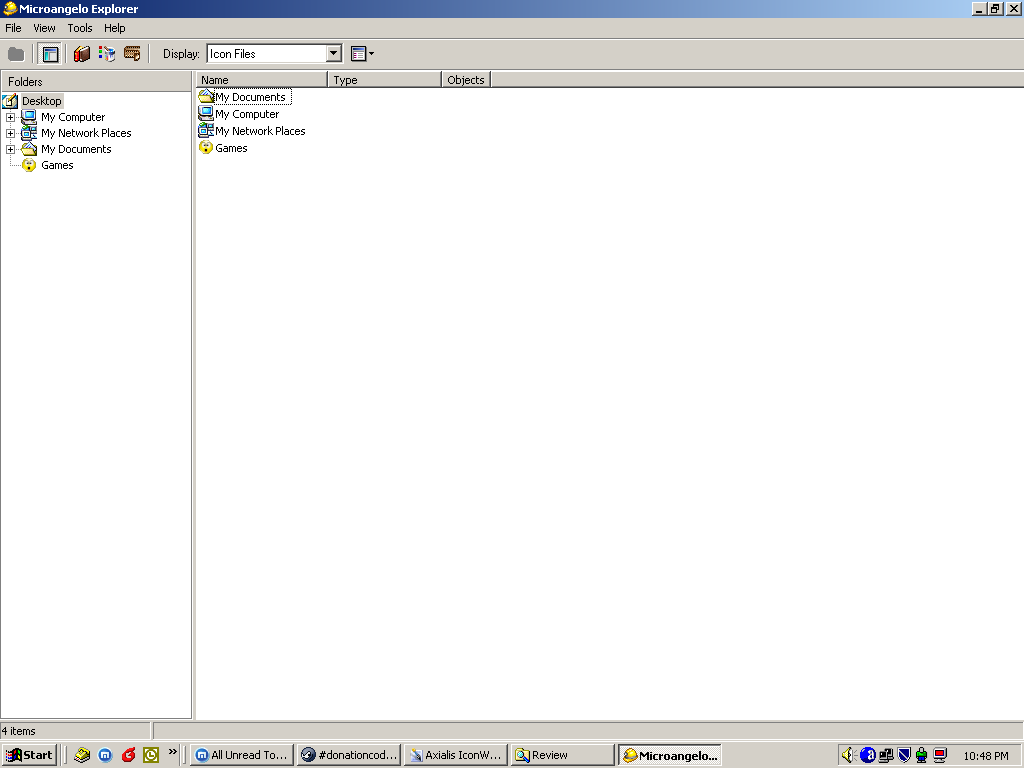Image resolution: width=1024 pixels, height=768 pixels.
Task: Select My Network Places in Folders tree
Action: (86, 133)
